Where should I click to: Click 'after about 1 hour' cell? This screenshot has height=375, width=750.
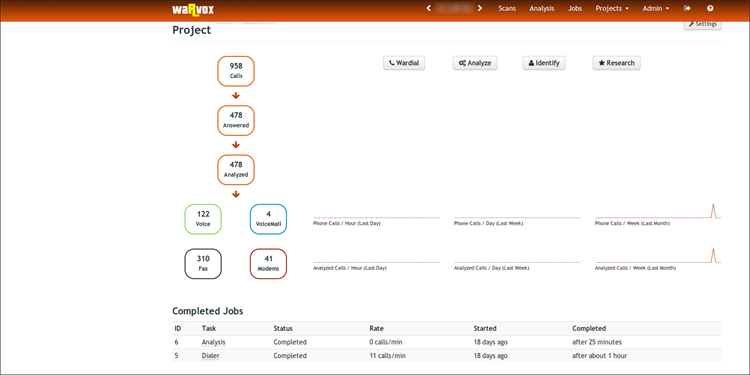tap(600, 355)
